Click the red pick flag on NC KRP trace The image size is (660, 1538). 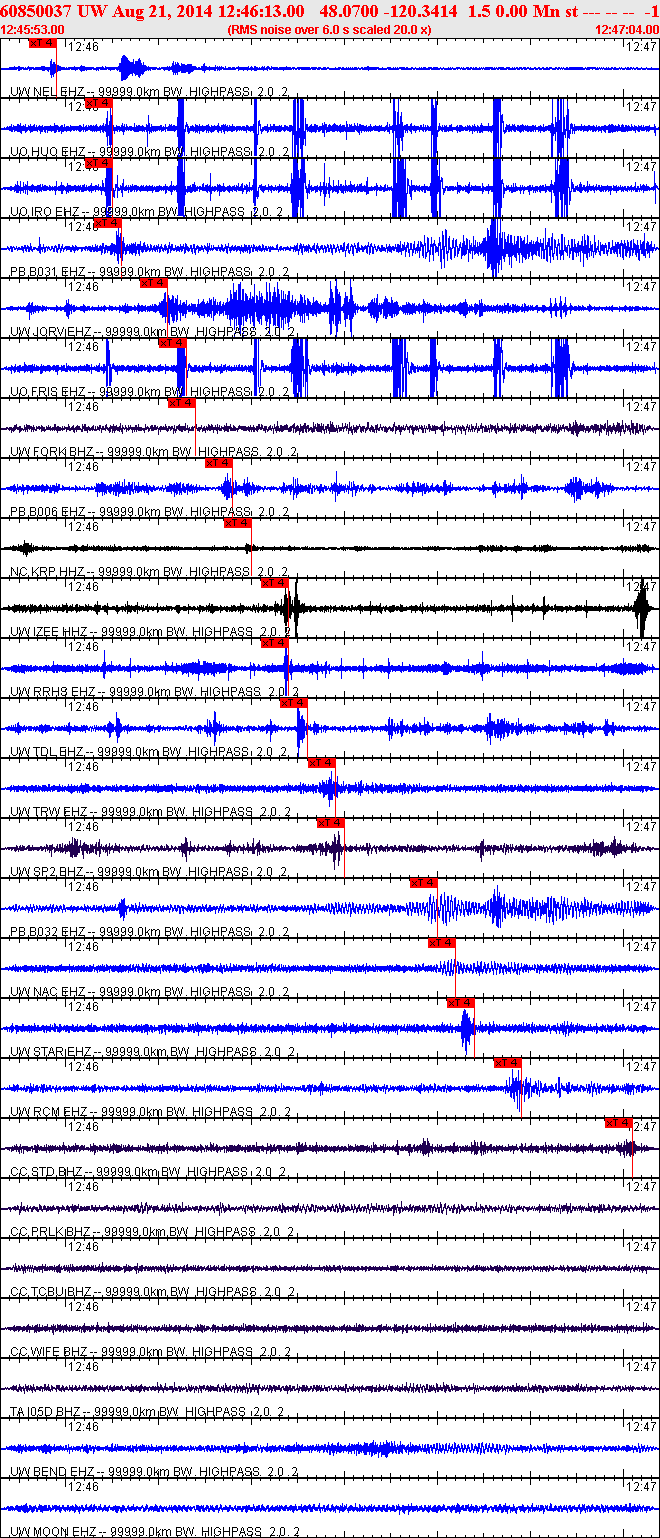point(237,523)
